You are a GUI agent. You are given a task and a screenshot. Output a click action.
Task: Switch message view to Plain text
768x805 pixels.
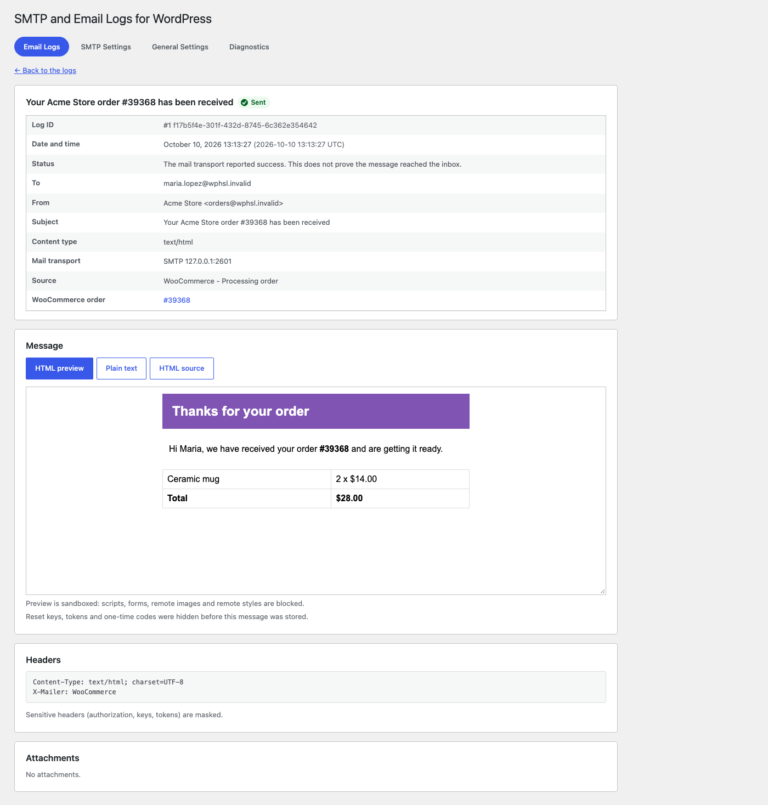point(122,369)
